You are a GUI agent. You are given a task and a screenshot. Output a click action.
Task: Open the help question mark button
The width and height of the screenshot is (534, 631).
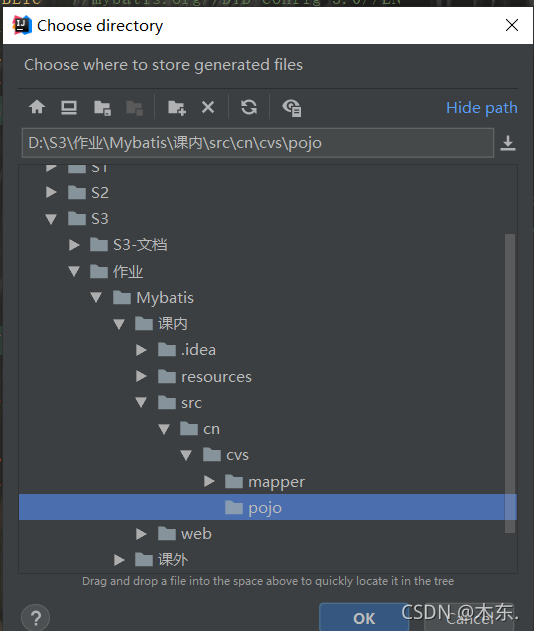pyautogui.click(x=35, y=617)
